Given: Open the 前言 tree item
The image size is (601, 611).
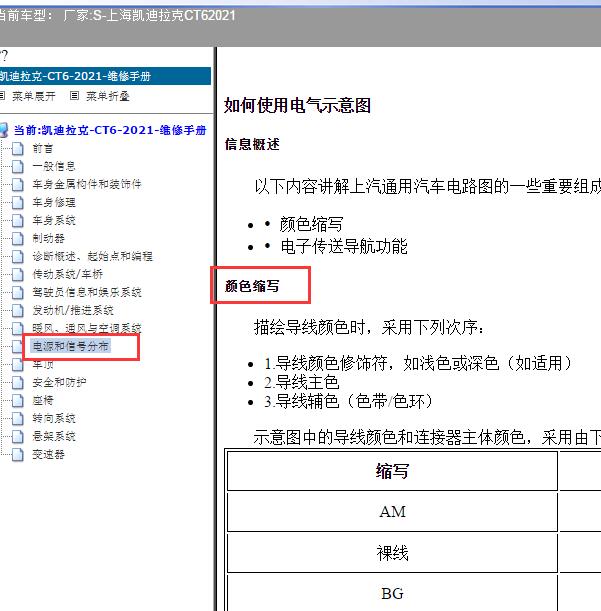Looking at the screenshot, I should point(42,148).
